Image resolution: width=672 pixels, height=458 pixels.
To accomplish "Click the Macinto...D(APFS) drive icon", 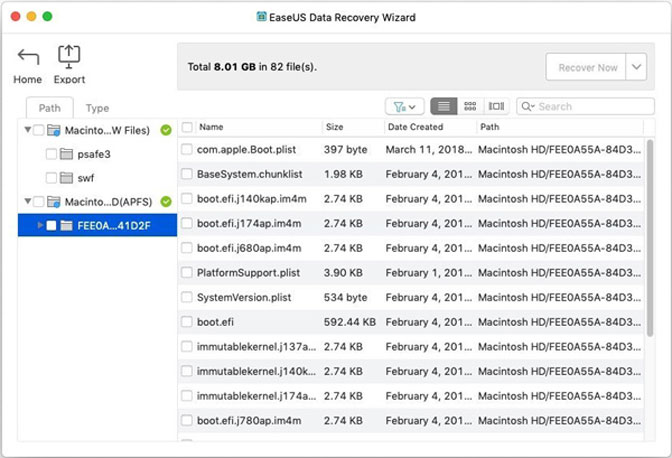I will (x=54, y=202).
